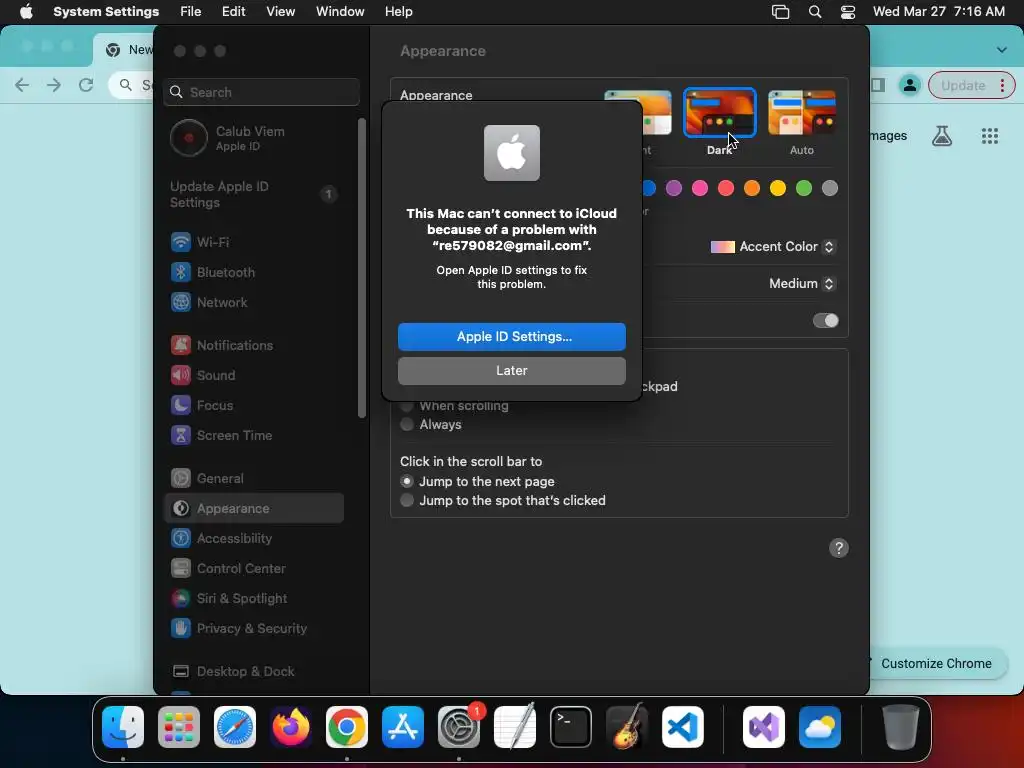Image resolution: width=1024 pixels, height=768 pixels.
Task: Open Privacy & Security settings
Action: [255, 629]
